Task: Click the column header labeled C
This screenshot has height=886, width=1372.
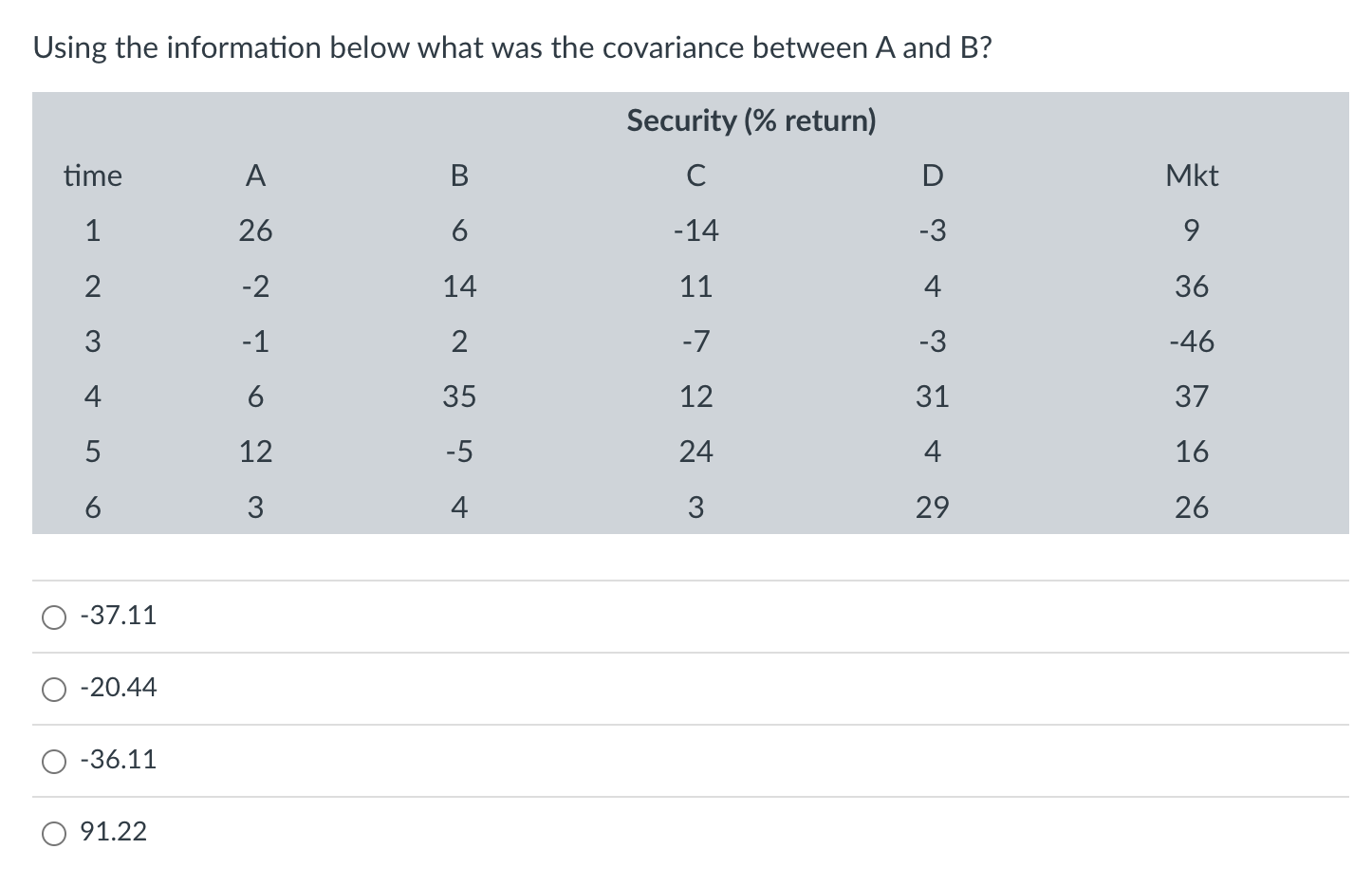Action: tap(697, 175)
